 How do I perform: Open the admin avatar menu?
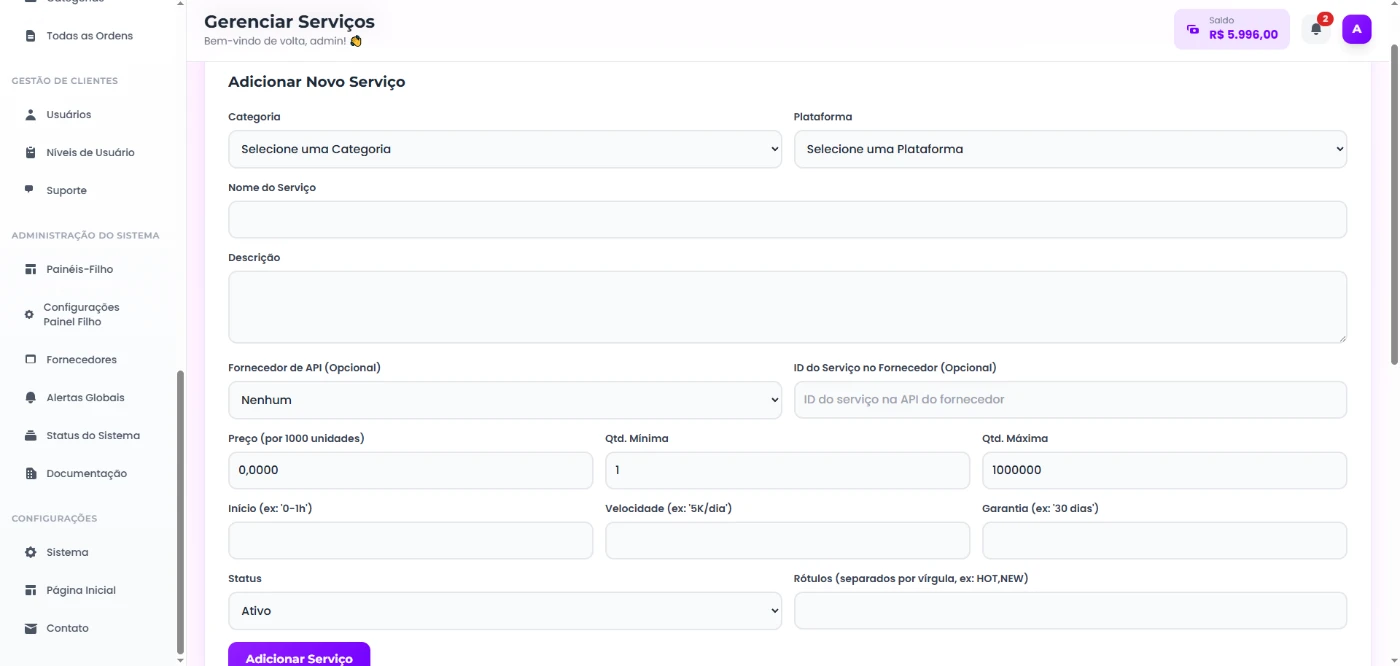(x=1356, y=29)
